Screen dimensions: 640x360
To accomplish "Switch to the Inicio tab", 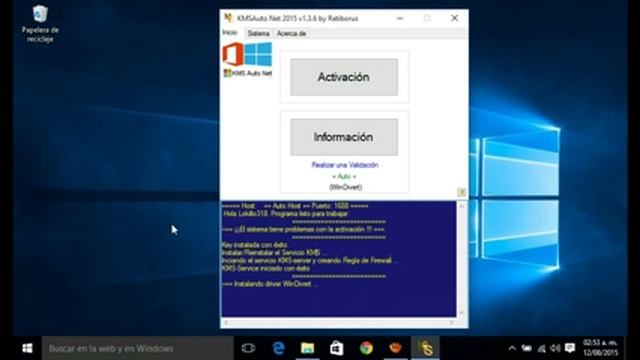I will [230, 33].
